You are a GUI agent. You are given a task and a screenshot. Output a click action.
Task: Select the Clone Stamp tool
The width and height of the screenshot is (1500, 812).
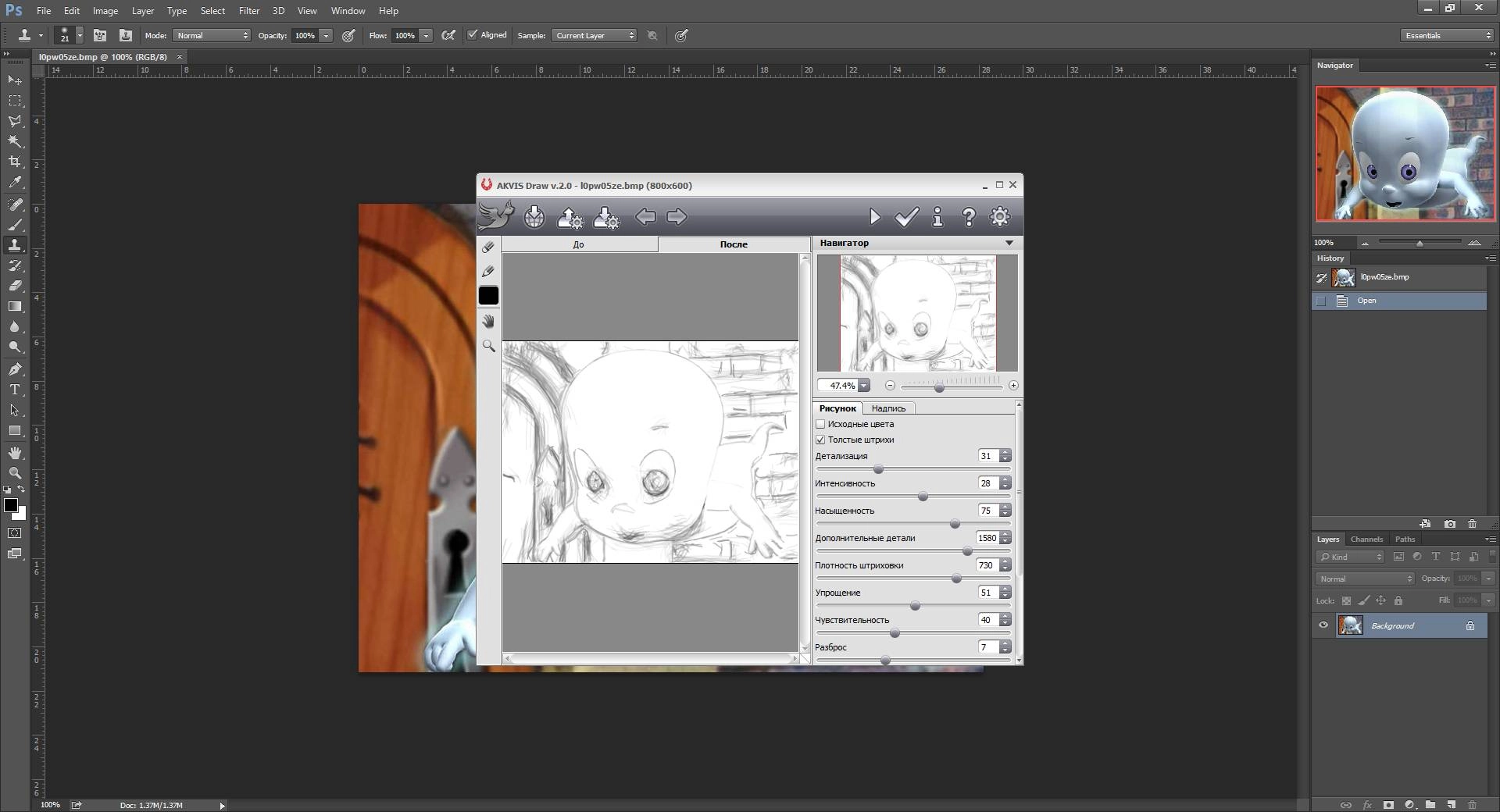(15, 245)
